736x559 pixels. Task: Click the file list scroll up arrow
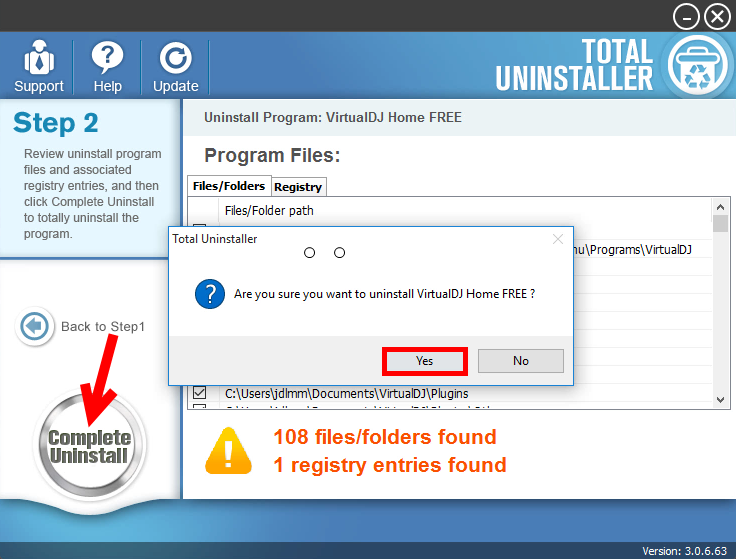721,207
